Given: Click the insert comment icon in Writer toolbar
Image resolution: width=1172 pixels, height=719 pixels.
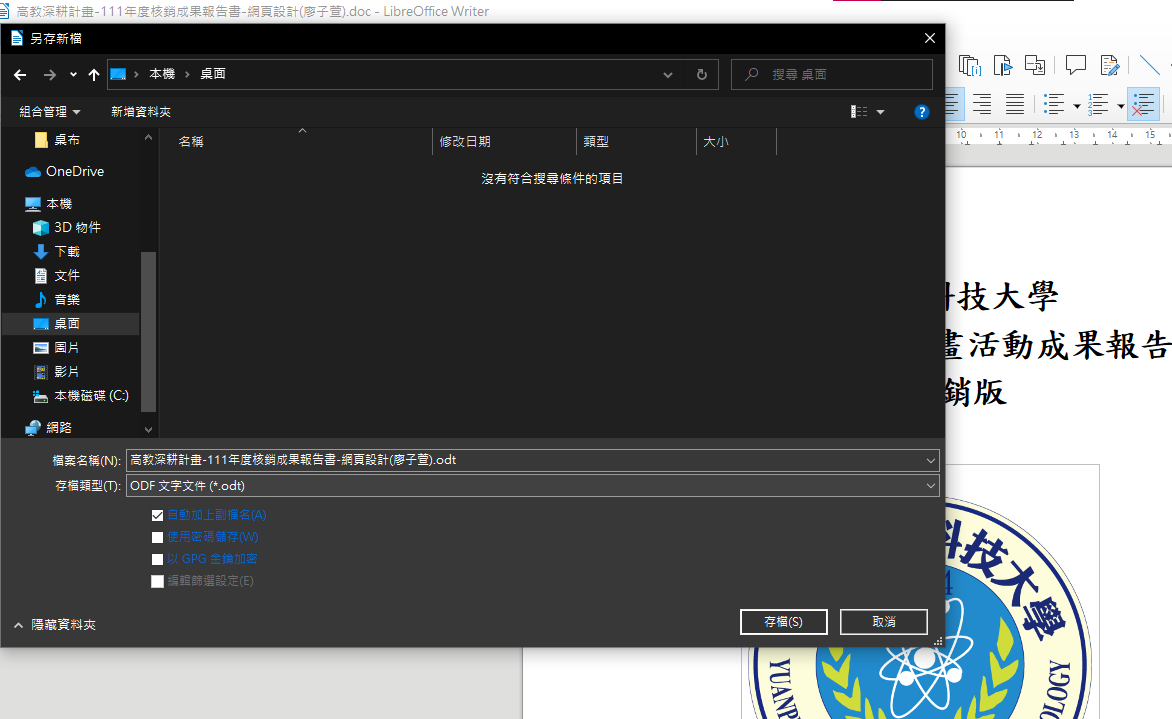Looking at the screenshot, I should [1076, 66].
